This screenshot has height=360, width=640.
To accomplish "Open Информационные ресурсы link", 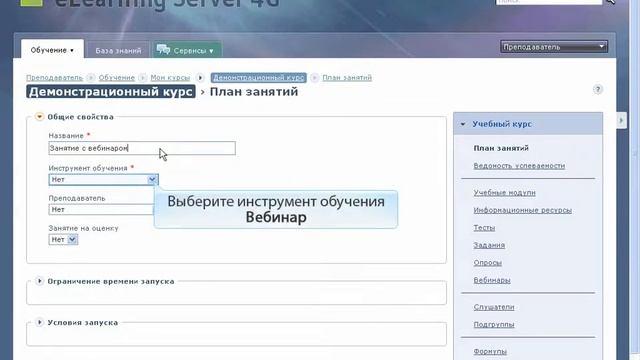I will [522, 210].
